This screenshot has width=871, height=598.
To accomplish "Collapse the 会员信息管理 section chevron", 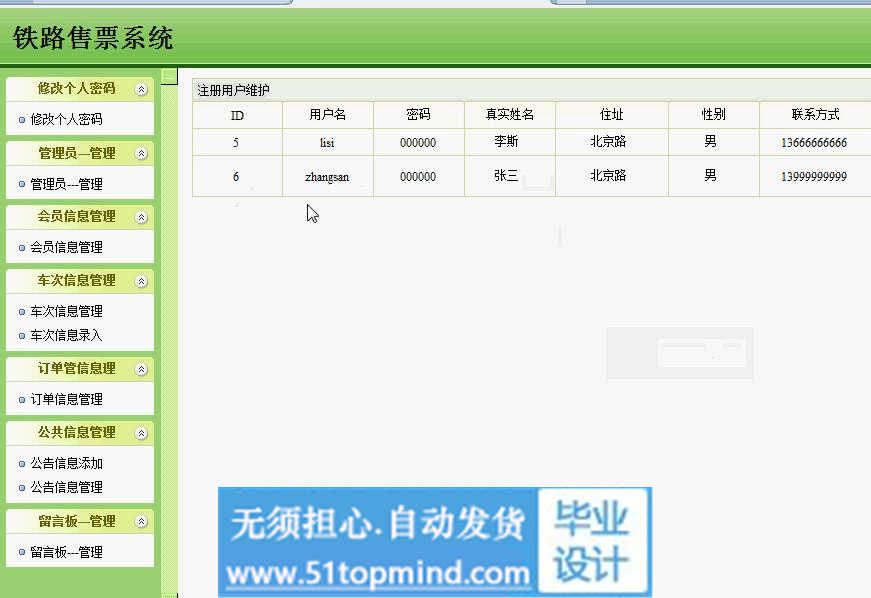I will [142, 217].
